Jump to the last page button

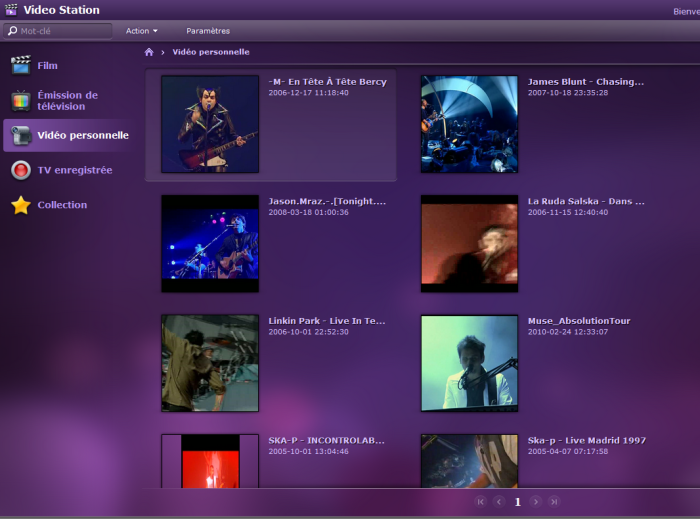click(x=554, y=502)
